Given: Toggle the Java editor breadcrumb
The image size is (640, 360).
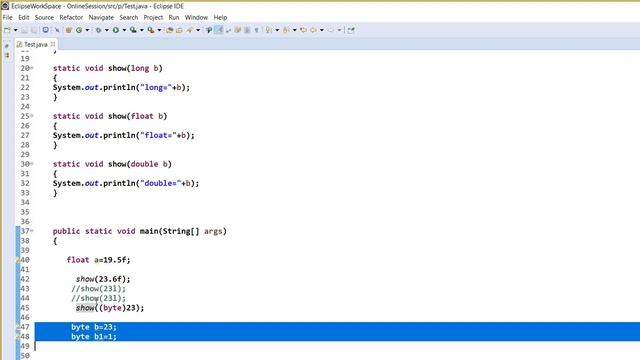Looking at the screenshot, I should pyautogui.click(x=209, y=30).
